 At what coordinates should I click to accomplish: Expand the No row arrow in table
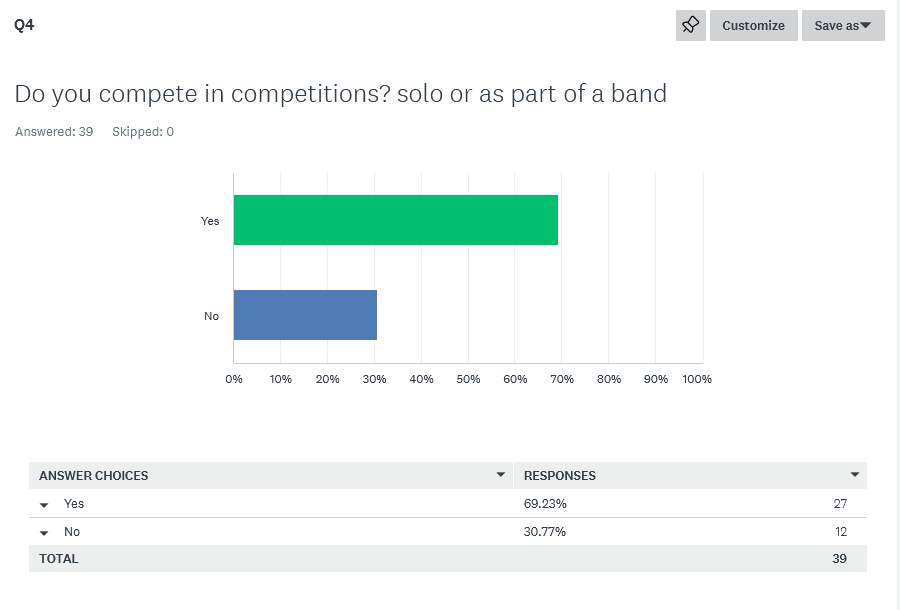point(44,533)
